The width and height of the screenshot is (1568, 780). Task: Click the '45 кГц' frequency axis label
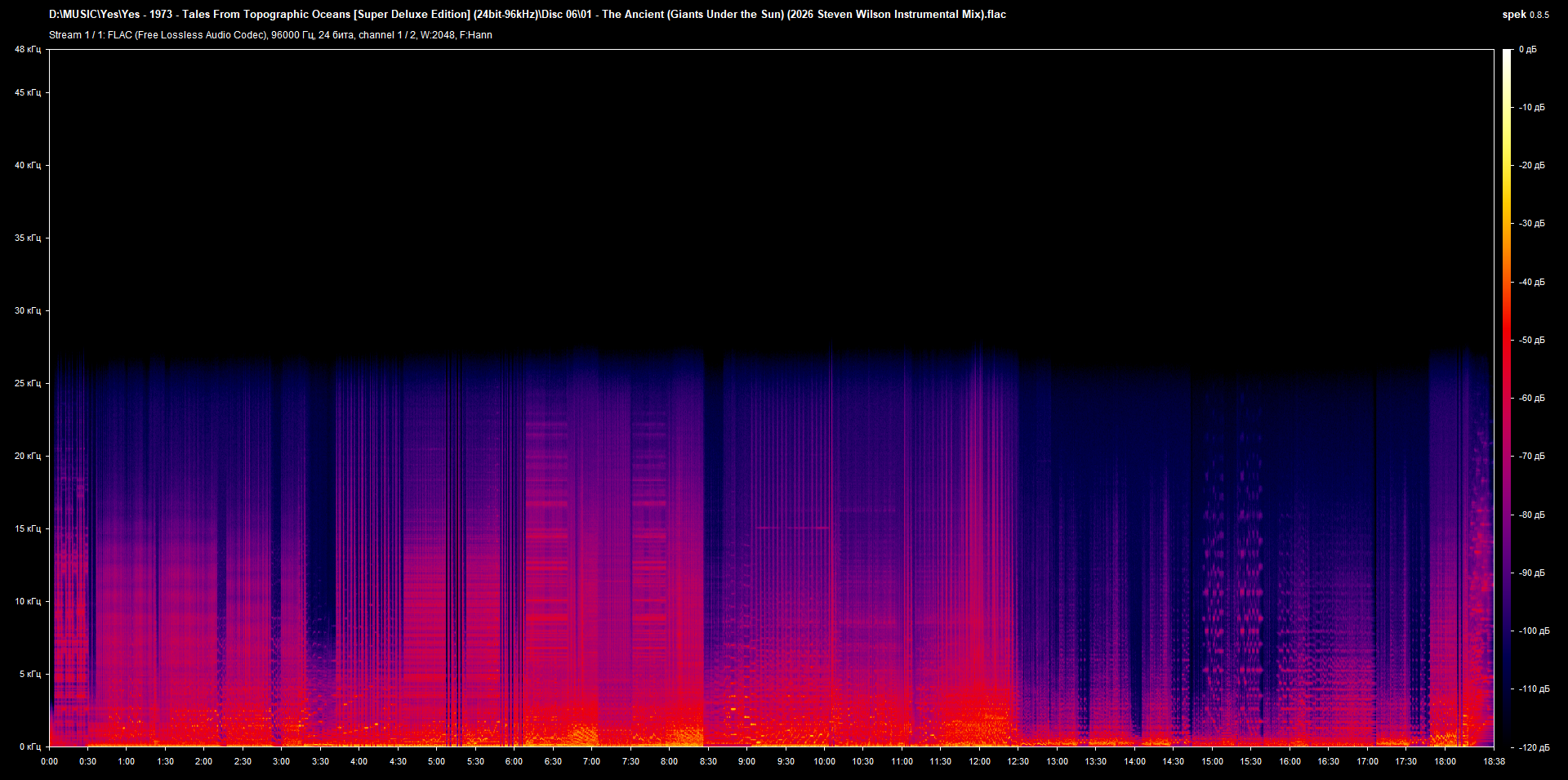click(x=28, y=93)
